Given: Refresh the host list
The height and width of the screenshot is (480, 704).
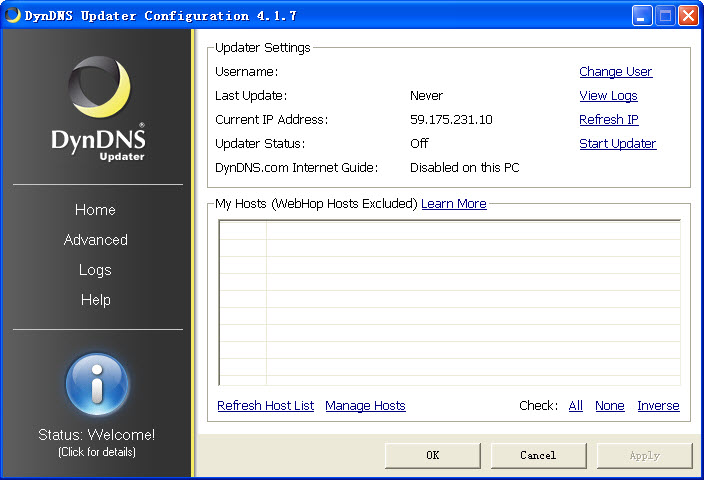Looking at the screenshot, I should point(265,406).
